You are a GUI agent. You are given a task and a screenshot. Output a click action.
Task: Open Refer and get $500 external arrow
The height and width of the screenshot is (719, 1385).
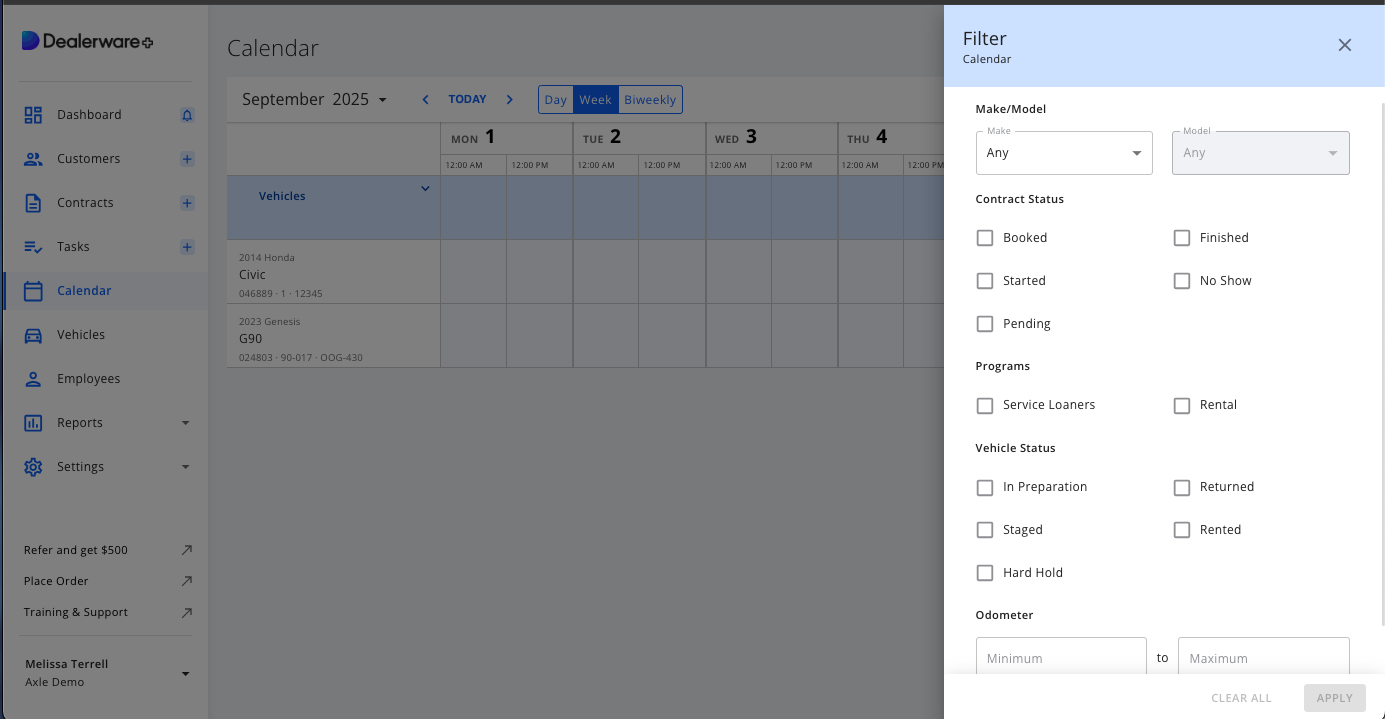(x=187, y=550)
